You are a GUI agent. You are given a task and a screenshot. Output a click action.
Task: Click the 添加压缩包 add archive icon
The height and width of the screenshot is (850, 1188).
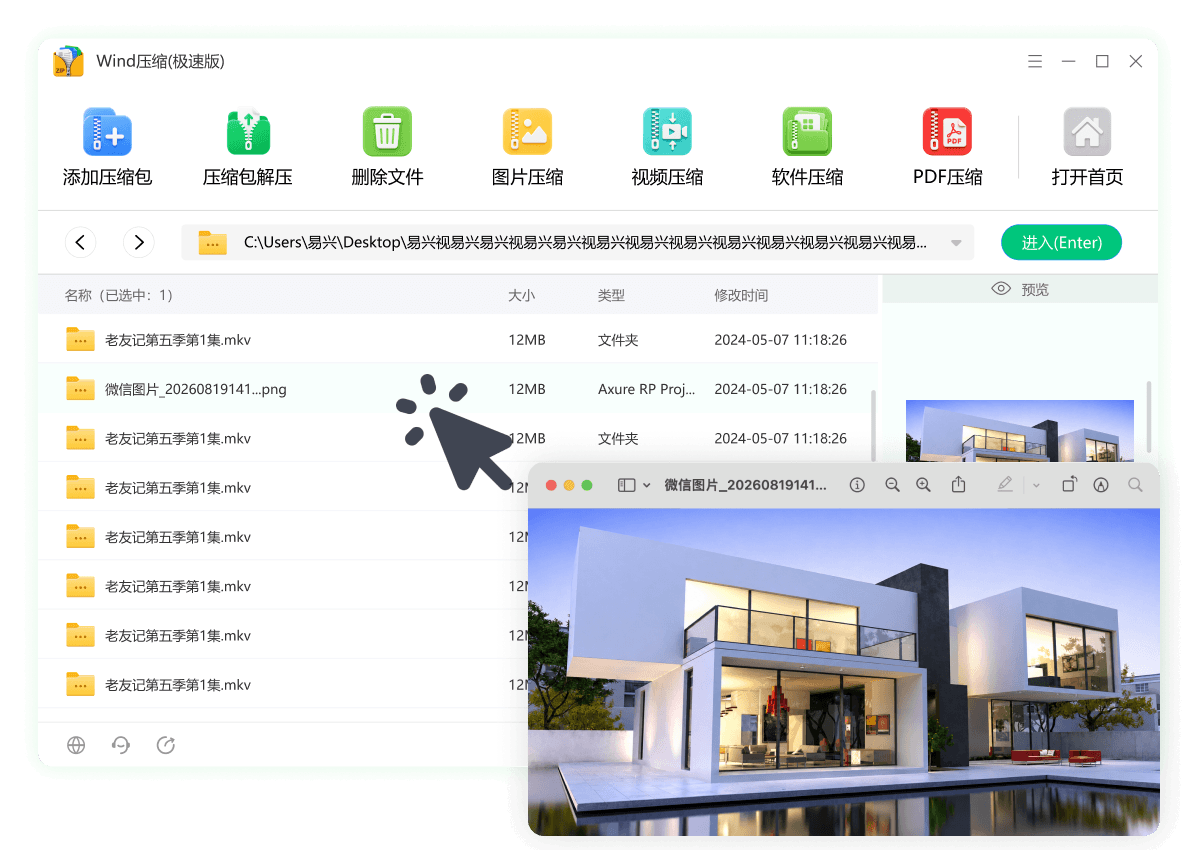pos(107,131)
